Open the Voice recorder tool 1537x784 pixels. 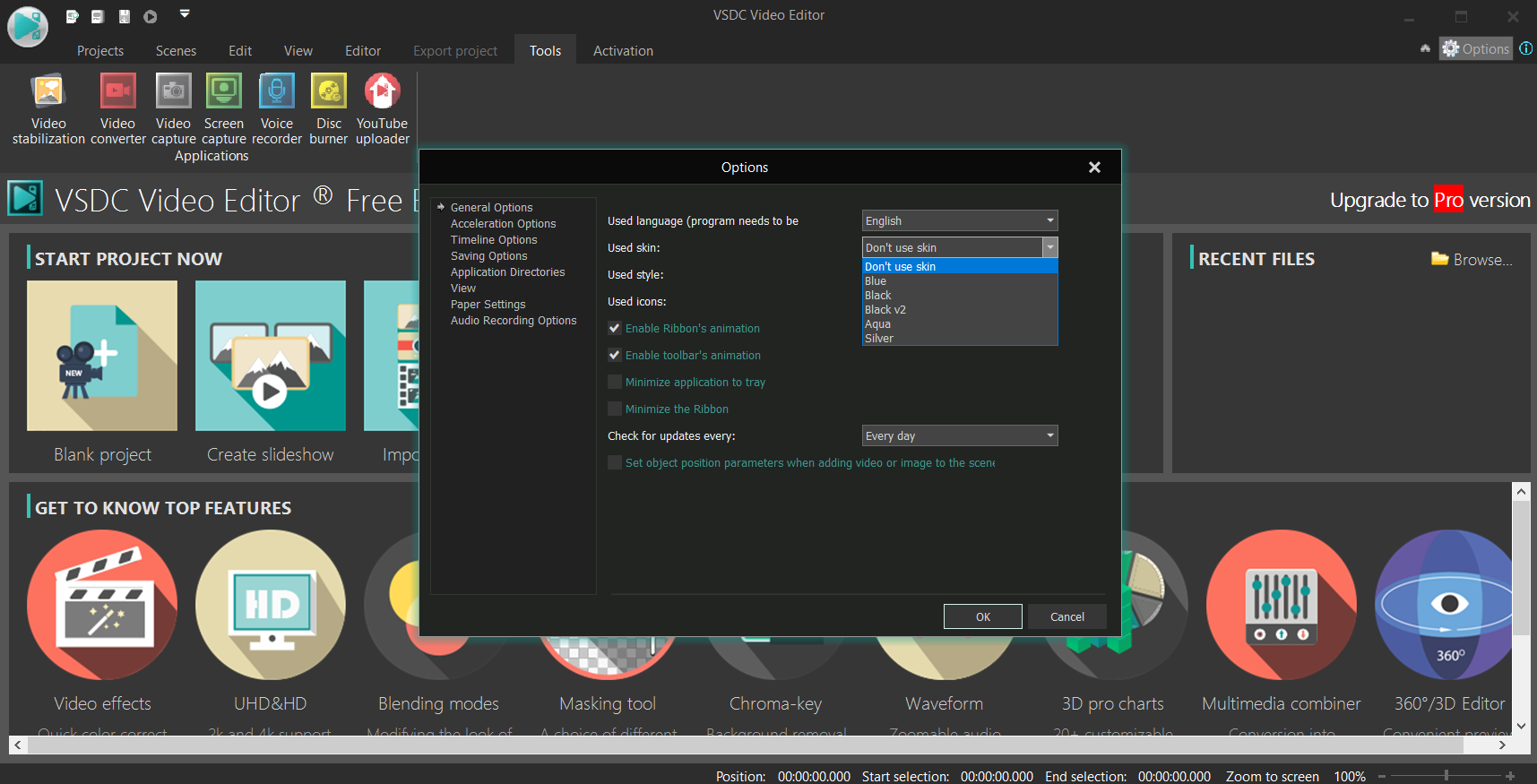[277, 108]
